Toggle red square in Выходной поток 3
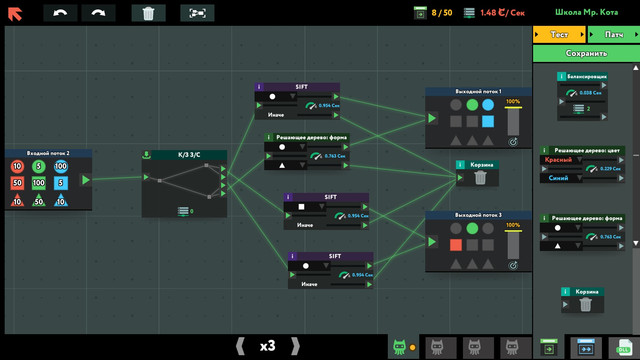 (x=456, y=245)
